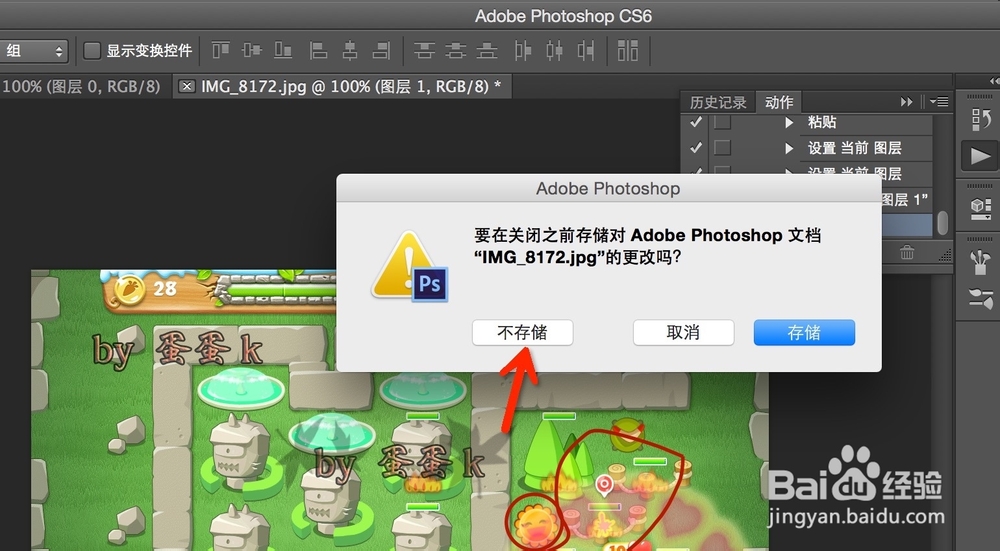Expand the 粘贴 action step
Image resolution: width=1000 pixels, height=551 pixels.
[789, 122]
